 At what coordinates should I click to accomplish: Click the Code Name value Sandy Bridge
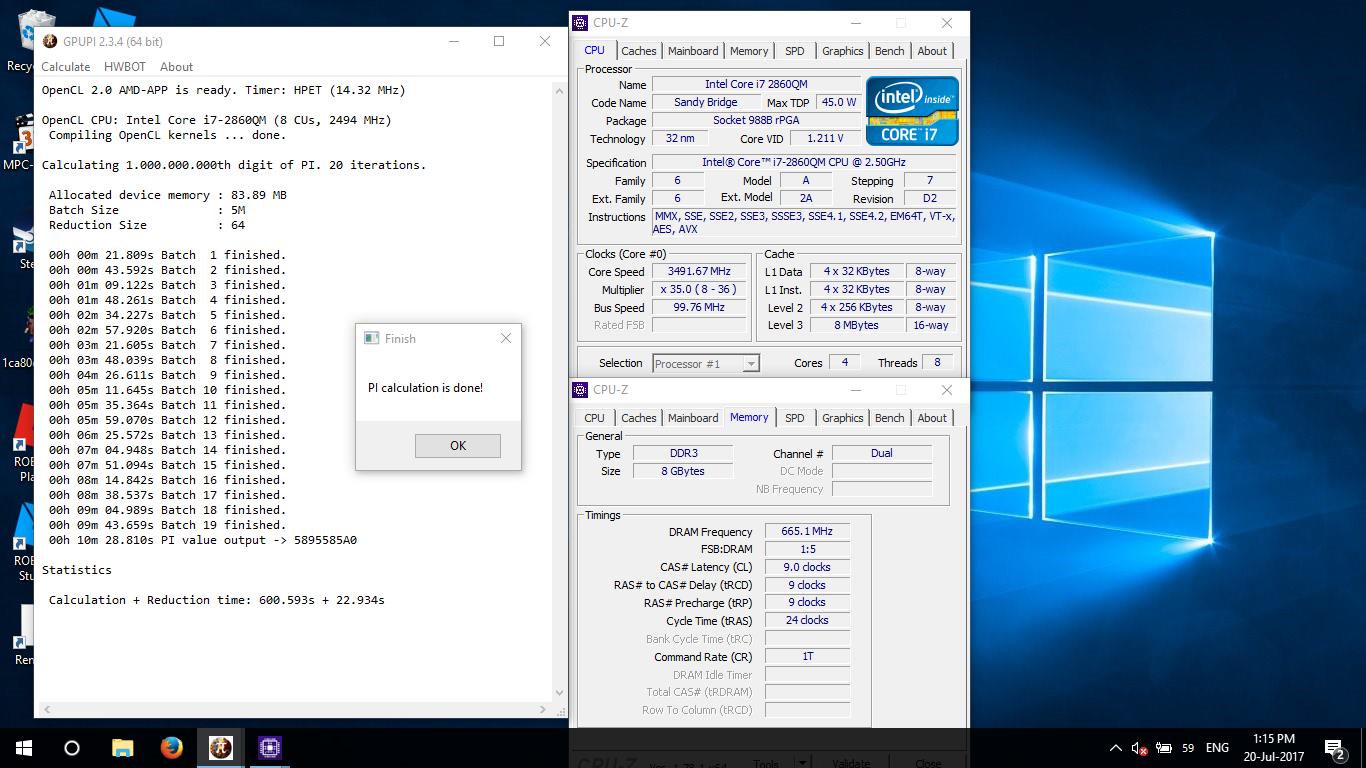tap(706, 102)
